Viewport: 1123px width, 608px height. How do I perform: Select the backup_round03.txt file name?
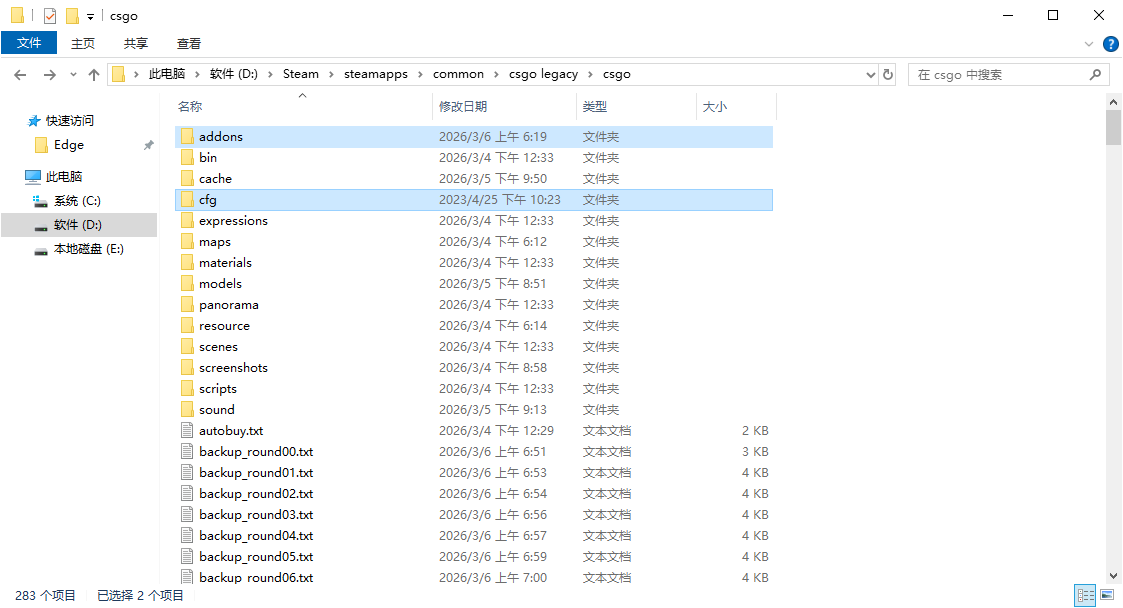coord(256,515)
